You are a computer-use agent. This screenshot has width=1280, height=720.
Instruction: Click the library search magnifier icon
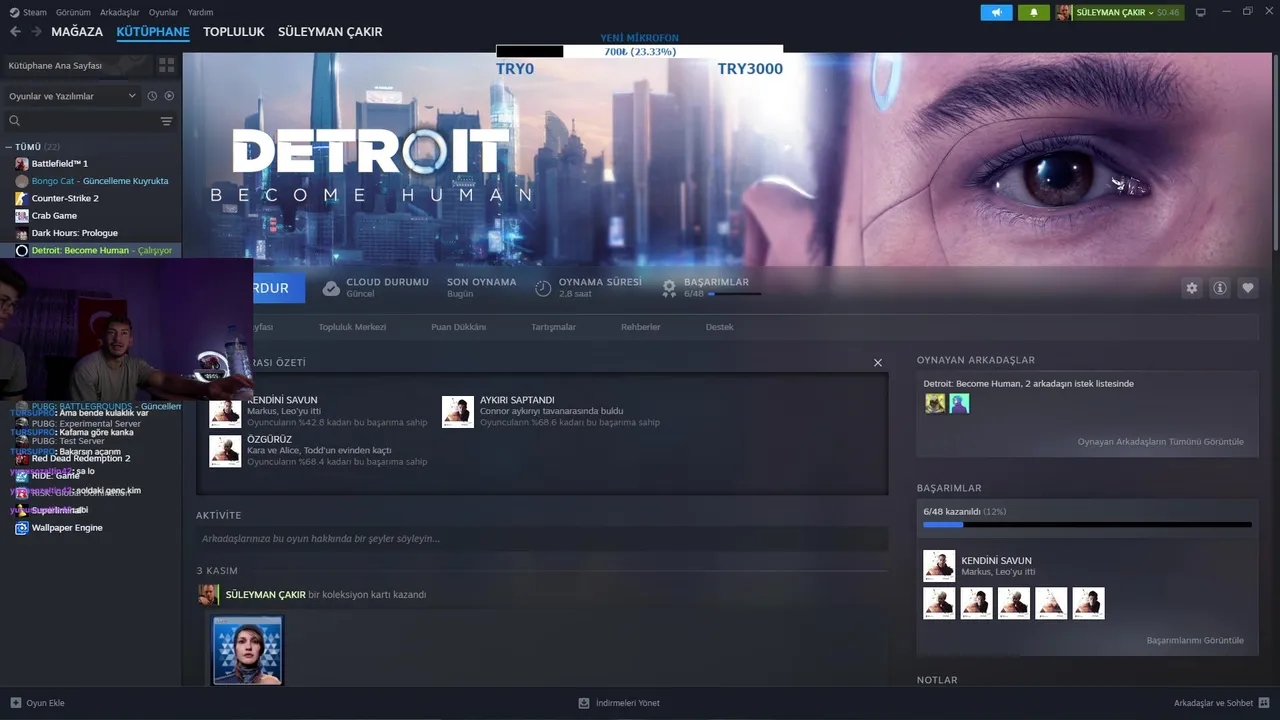[14, 121]
